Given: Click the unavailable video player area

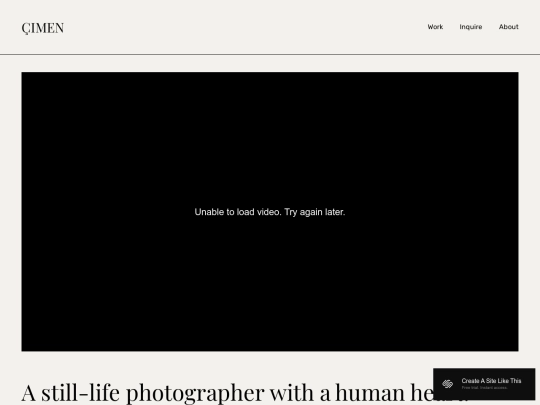Looking at the screenshot, I should tap(270, 211).
